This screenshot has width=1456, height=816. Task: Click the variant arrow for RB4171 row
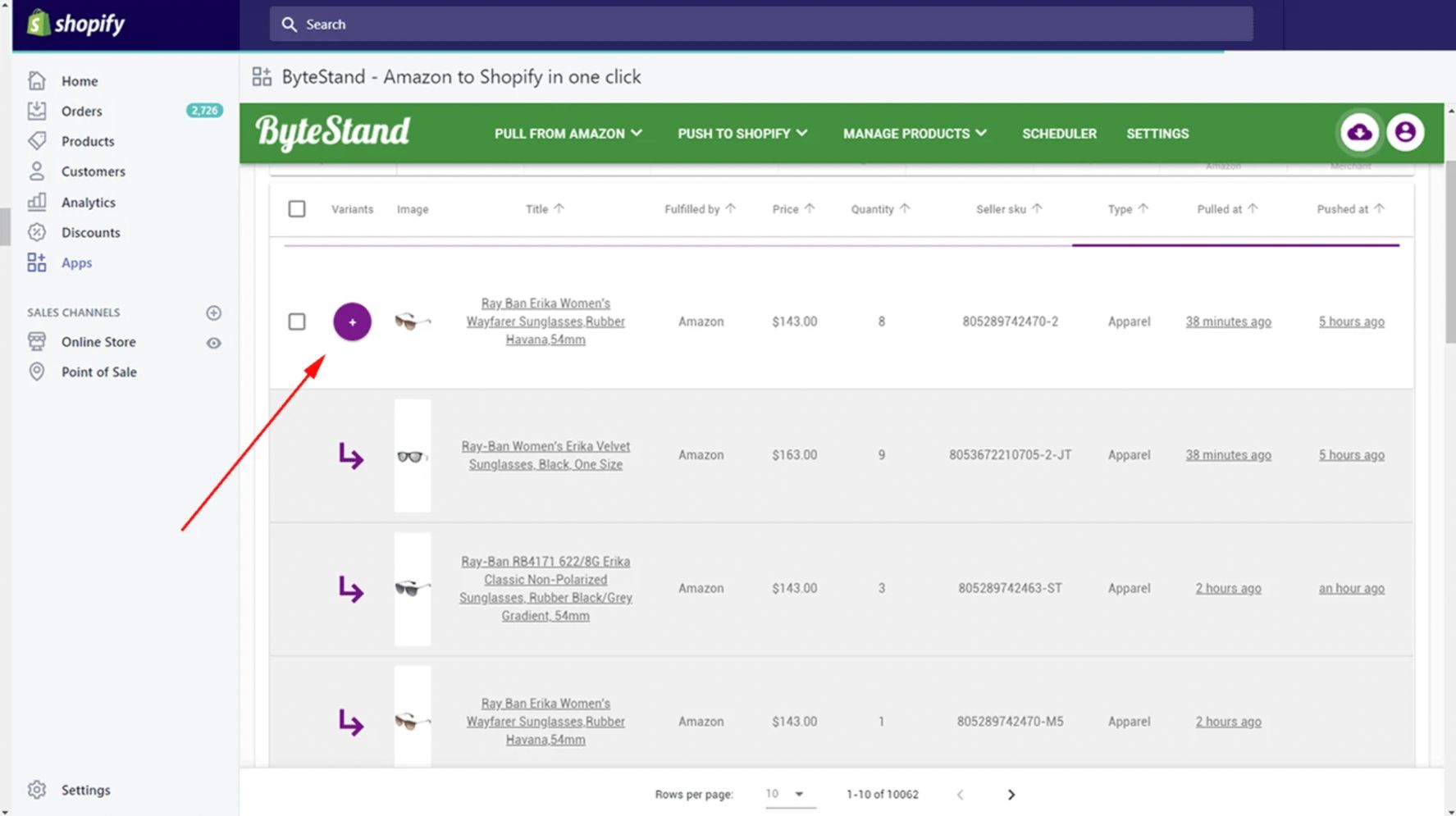351,589
